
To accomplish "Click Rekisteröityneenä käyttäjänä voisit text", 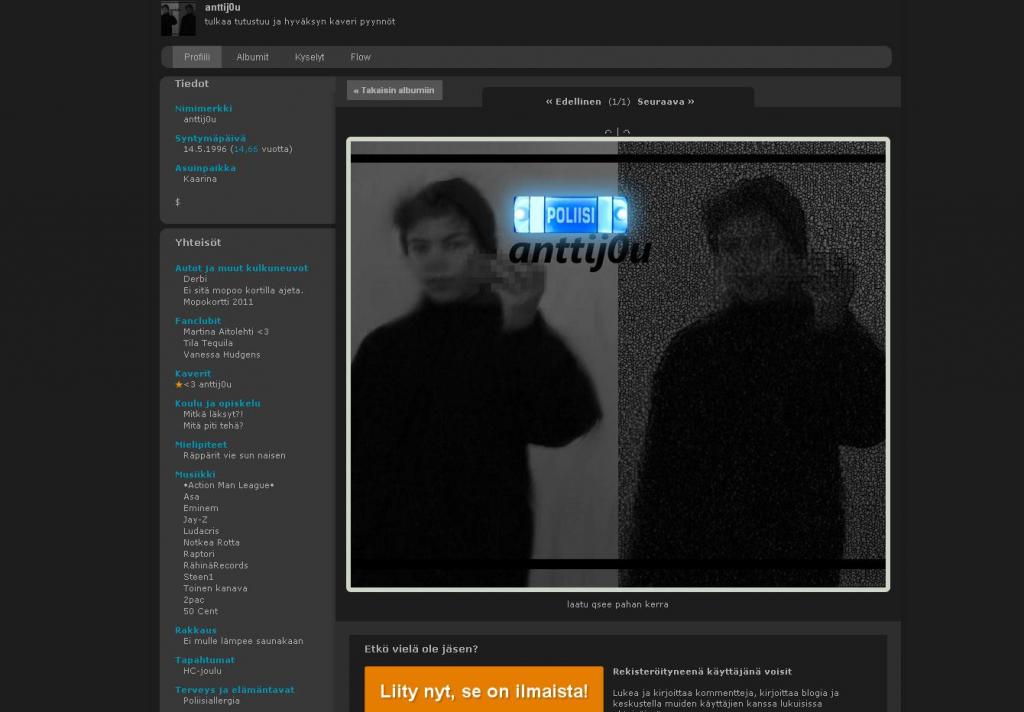I will [x=702, y=672].
